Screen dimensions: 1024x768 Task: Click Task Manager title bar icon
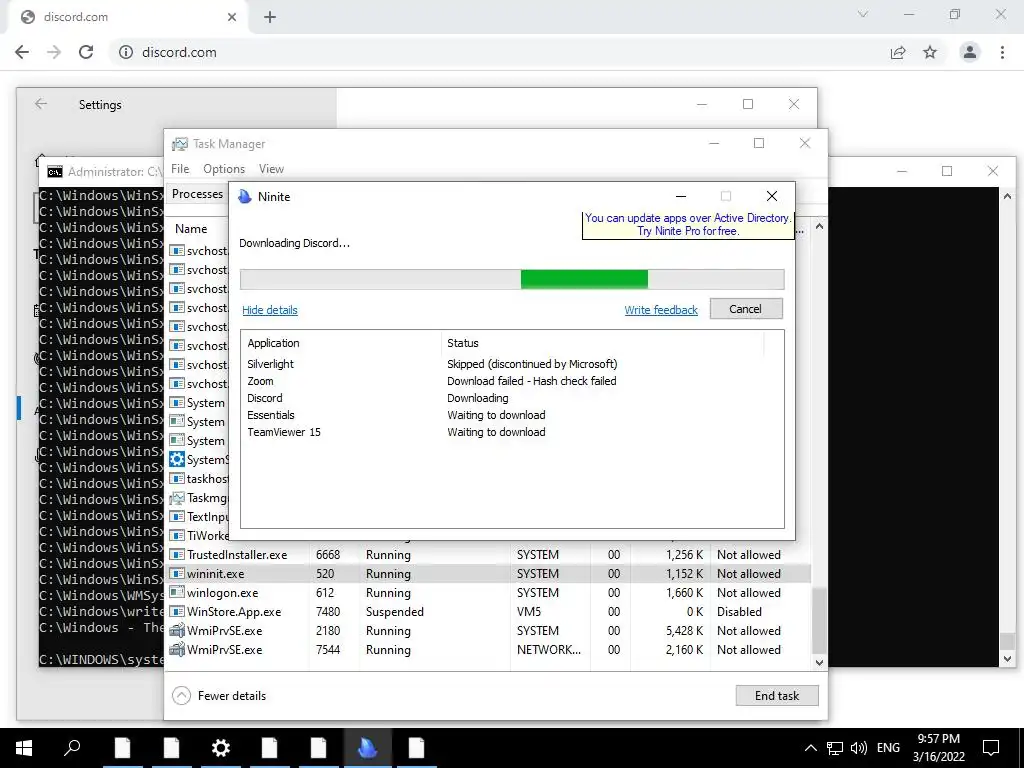(179, 144)
